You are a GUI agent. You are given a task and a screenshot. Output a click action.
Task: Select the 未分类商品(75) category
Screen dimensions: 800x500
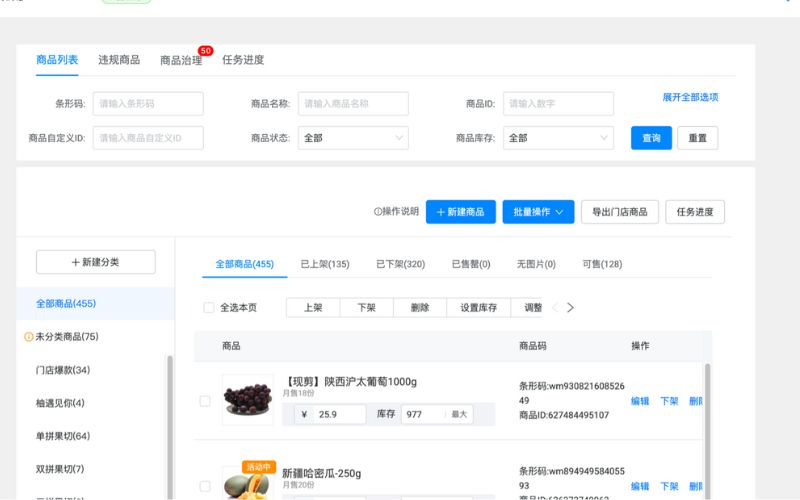[67, 337]
